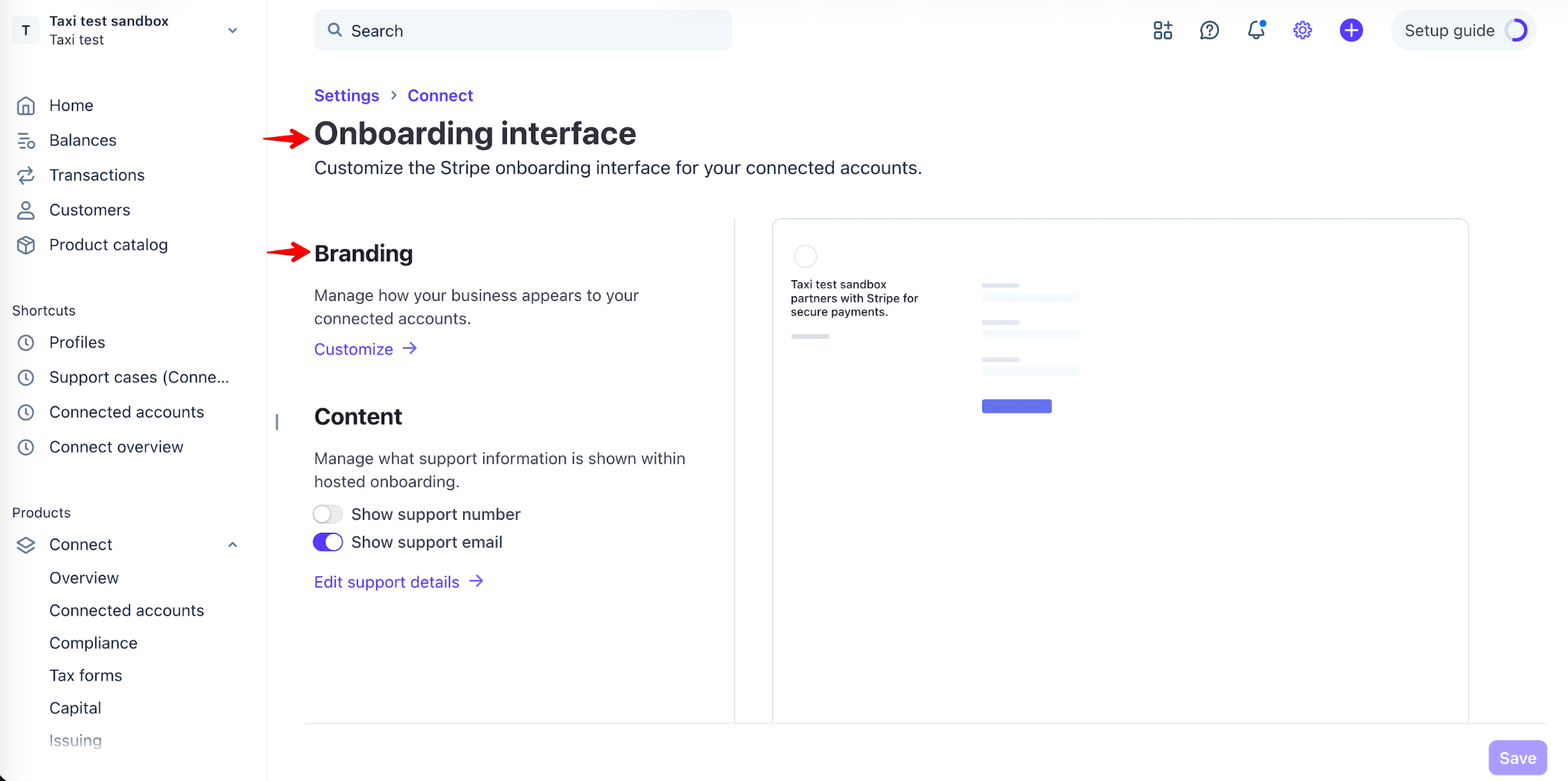Screen dimensions: 1568x781
Task: Disable the Show support email switch
Action: 328,542
